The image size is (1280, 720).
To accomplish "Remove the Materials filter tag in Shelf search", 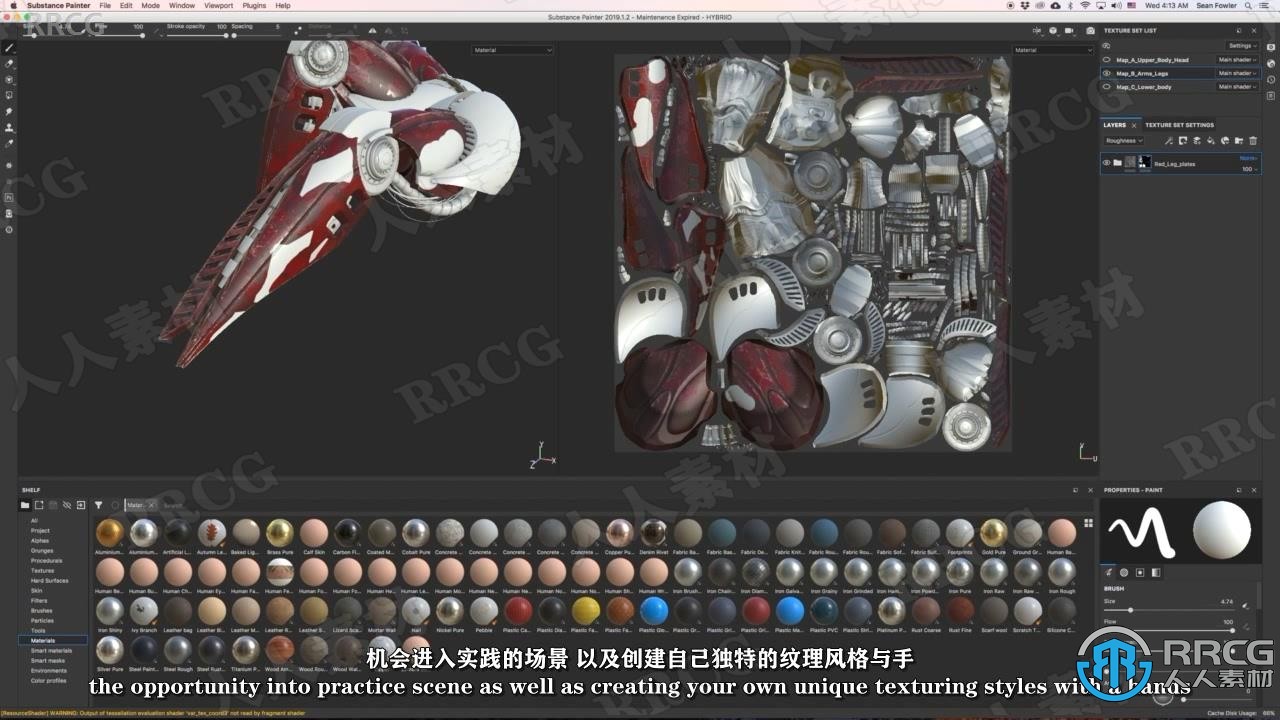I will pyautogui.click(x=151, y=505).
